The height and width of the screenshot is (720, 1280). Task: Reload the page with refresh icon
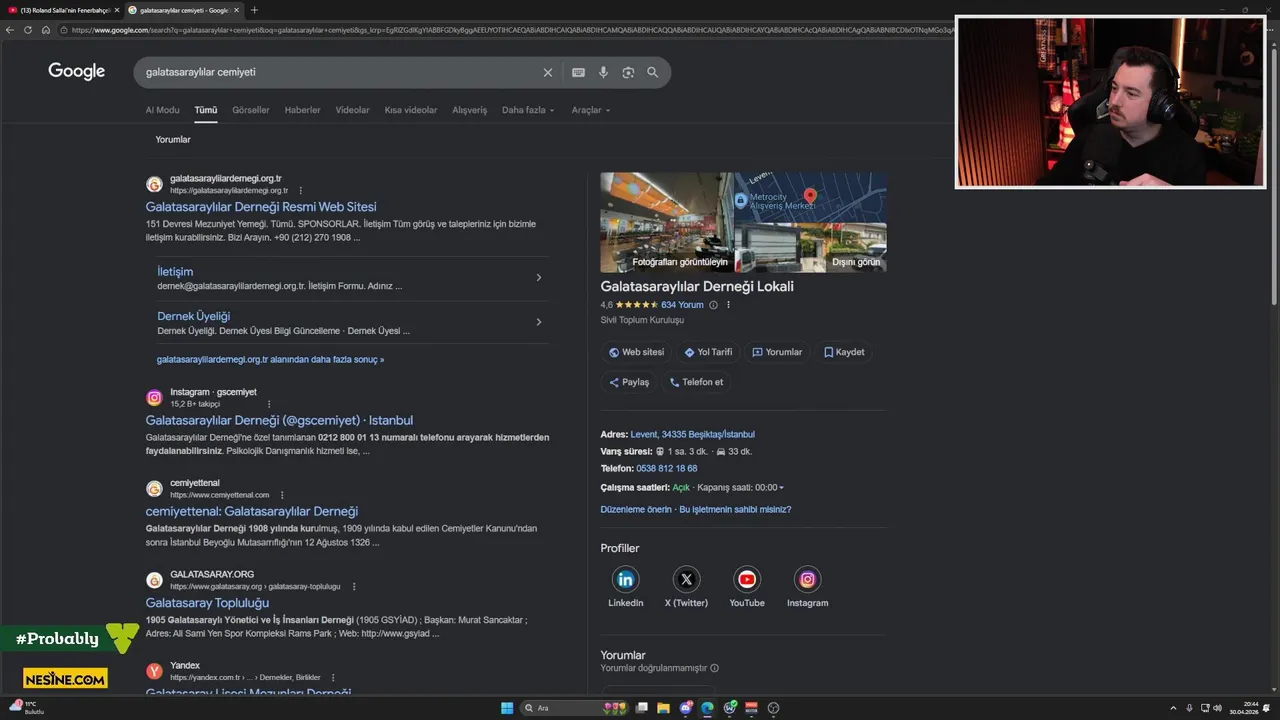[28, 30]
